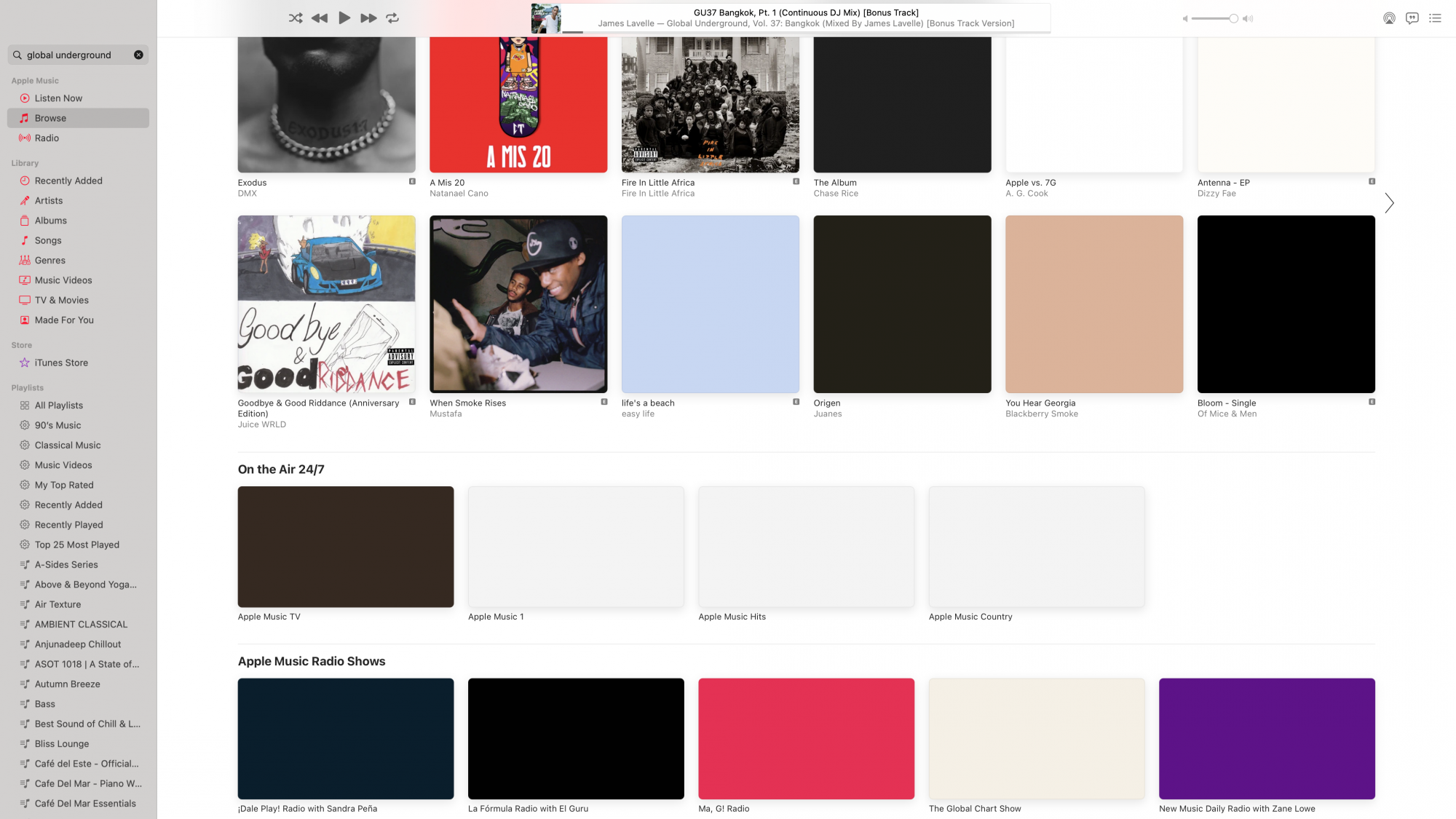Viewport: 1456px width, 819px height.
Task: Toggle shuffle playback
Action: tap(295, 18)
